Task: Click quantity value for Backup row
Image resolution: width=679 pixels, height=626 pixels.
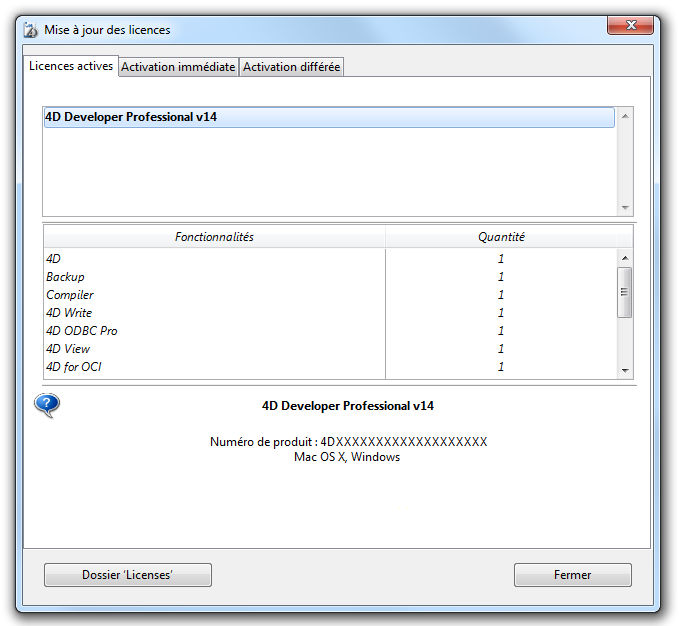Action: (x=501, y=277)
